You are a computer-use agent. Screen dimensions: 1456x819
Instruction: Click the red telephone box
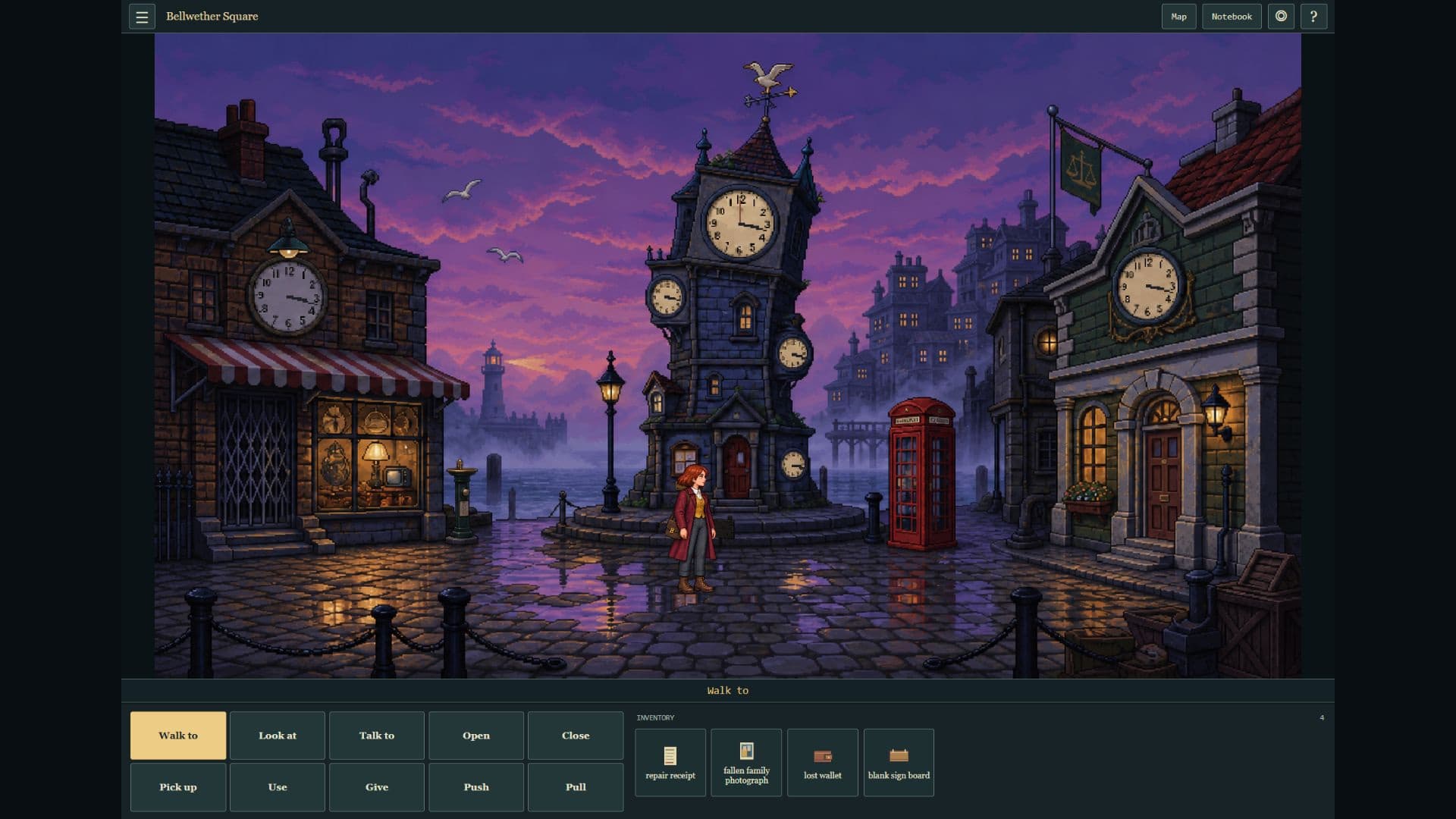(921, 474)
